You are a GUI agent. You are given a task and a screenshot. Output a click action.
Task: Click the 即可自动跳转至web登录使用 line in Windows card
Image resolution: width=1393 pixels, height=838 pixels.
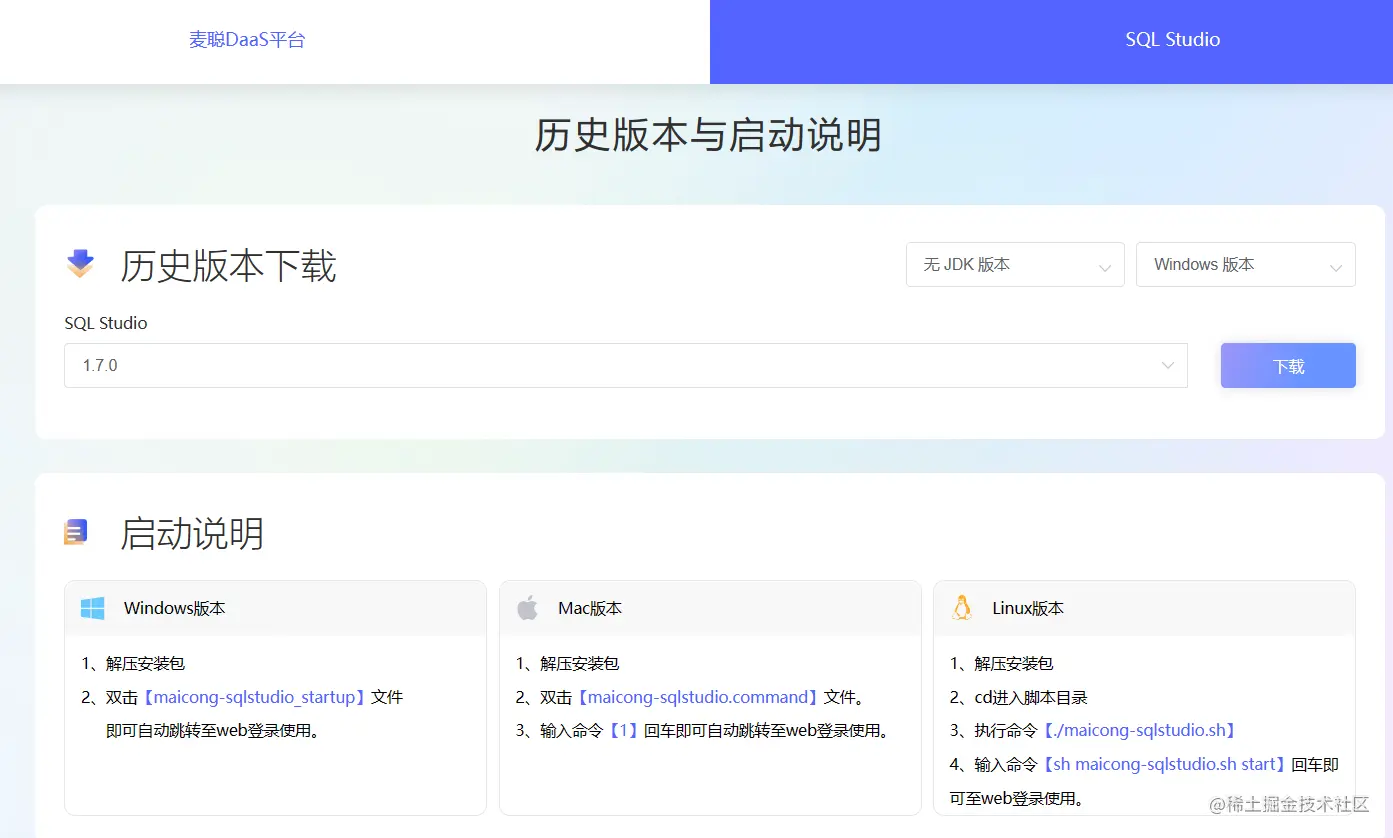[x=213, y=731]
